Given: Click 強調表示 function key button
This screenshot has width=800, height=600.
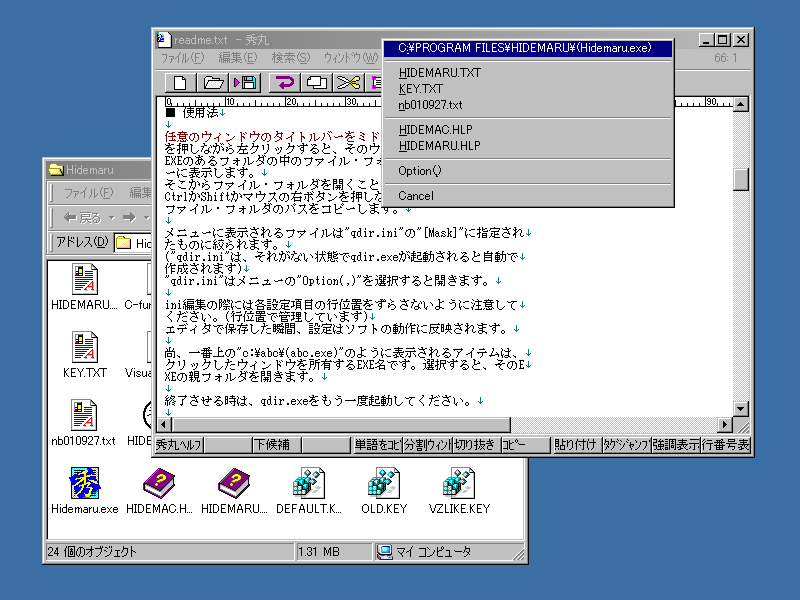Looking at the screenshot, I should [676, 445].
